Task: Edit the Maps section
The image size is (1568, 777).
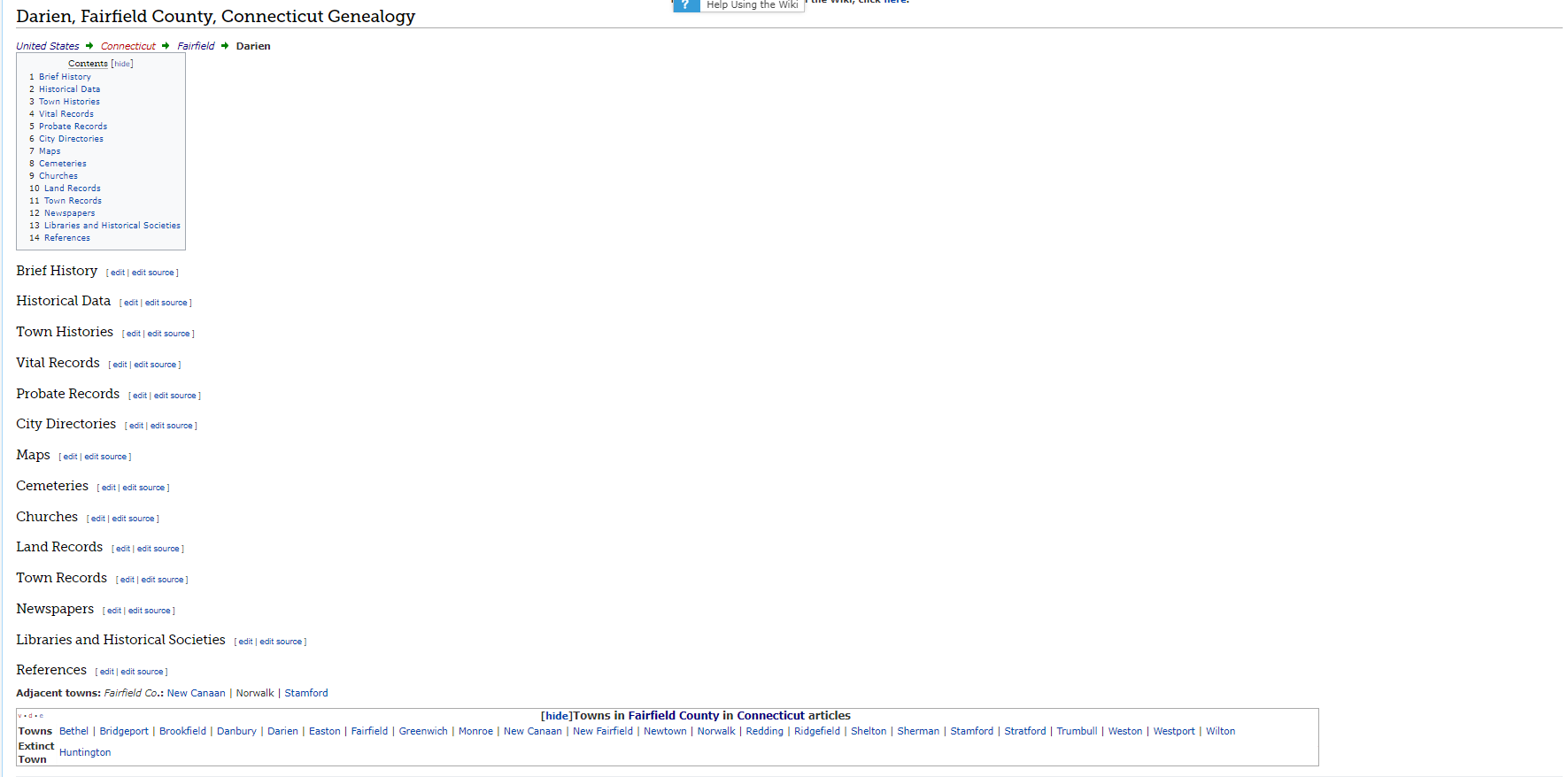Action: (x=70, y=457)
